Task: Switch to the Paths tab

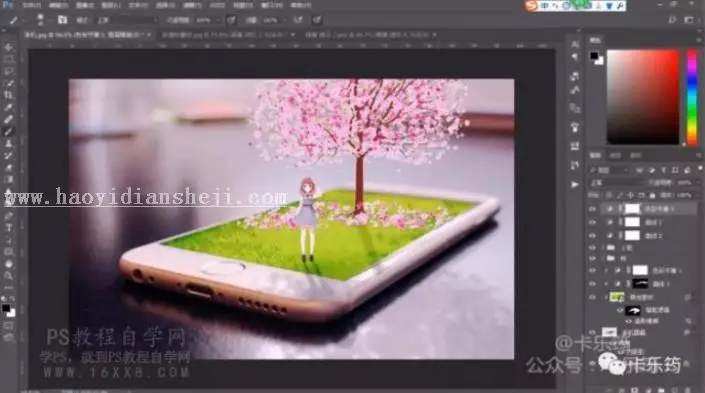Action: coord(635,156)
